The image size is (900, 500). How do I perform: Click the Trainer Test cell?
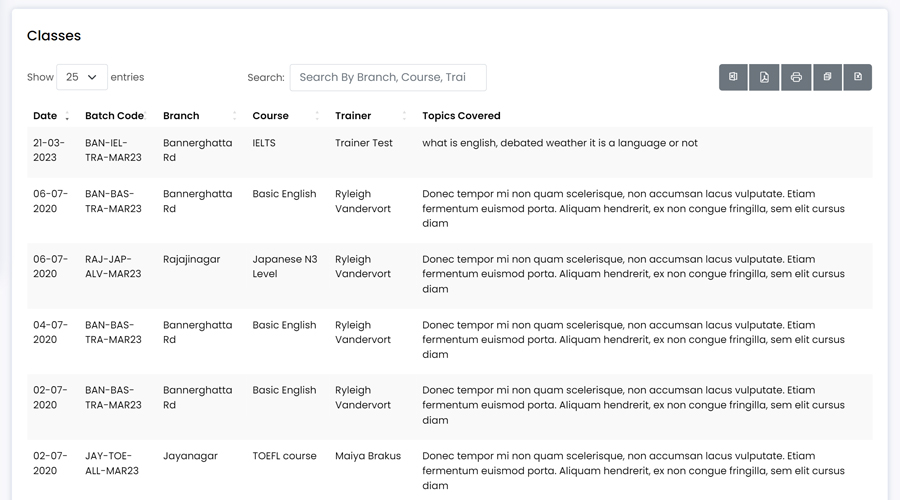[x=364, y=143]
